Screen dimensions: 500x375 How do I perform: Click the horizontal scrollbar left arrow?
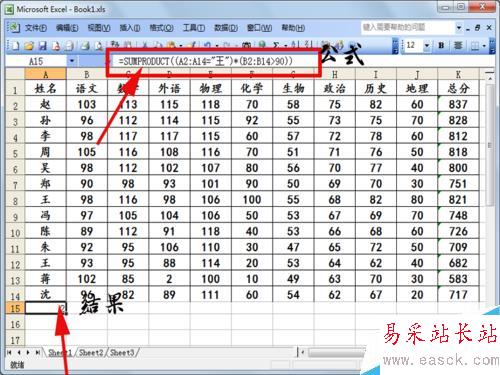[303, 352]
